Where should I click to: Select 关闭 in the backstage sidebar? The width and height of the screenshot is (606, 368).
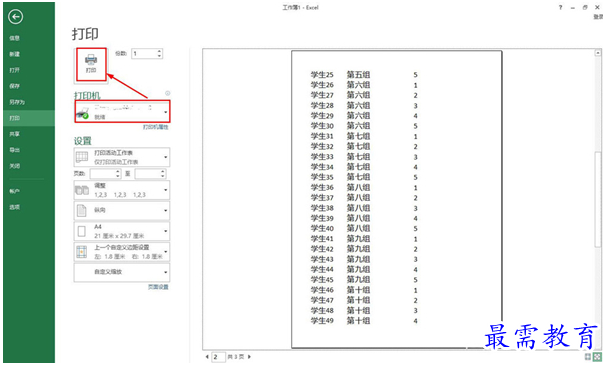pos(14,166)
